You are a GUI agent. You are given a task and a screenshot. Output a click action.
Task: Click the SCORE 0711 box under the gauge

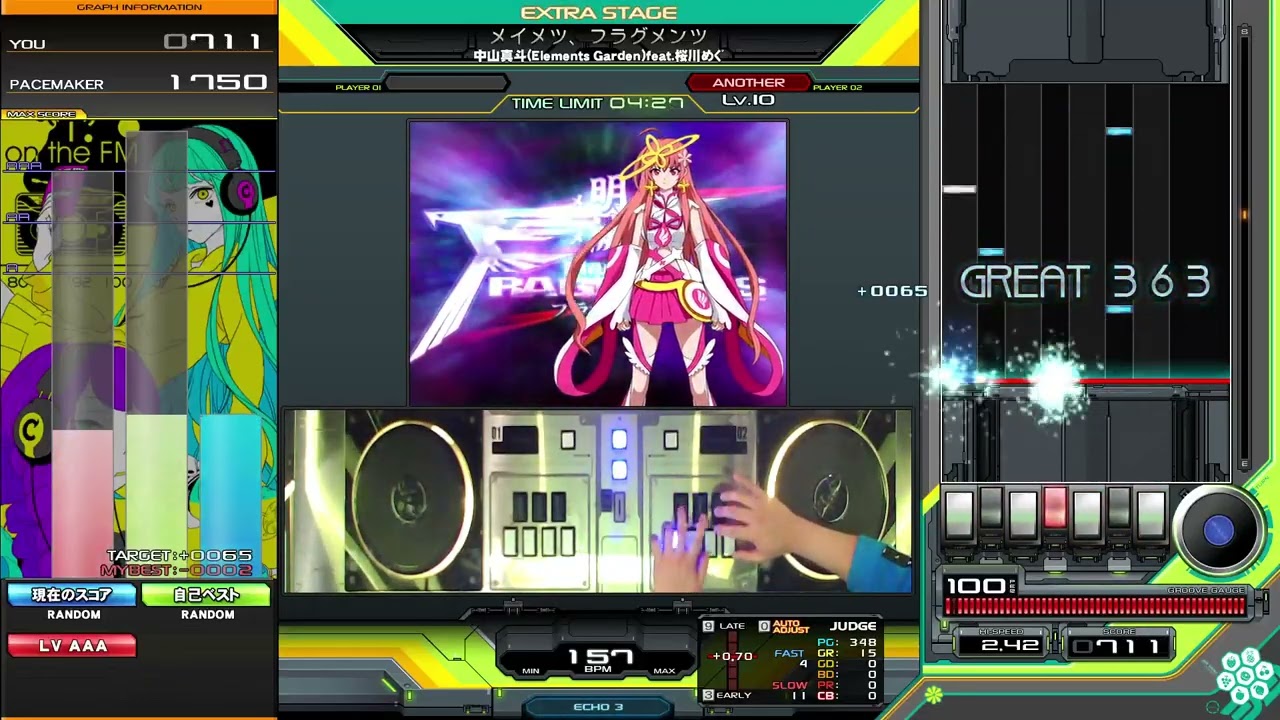[1118, 647]
